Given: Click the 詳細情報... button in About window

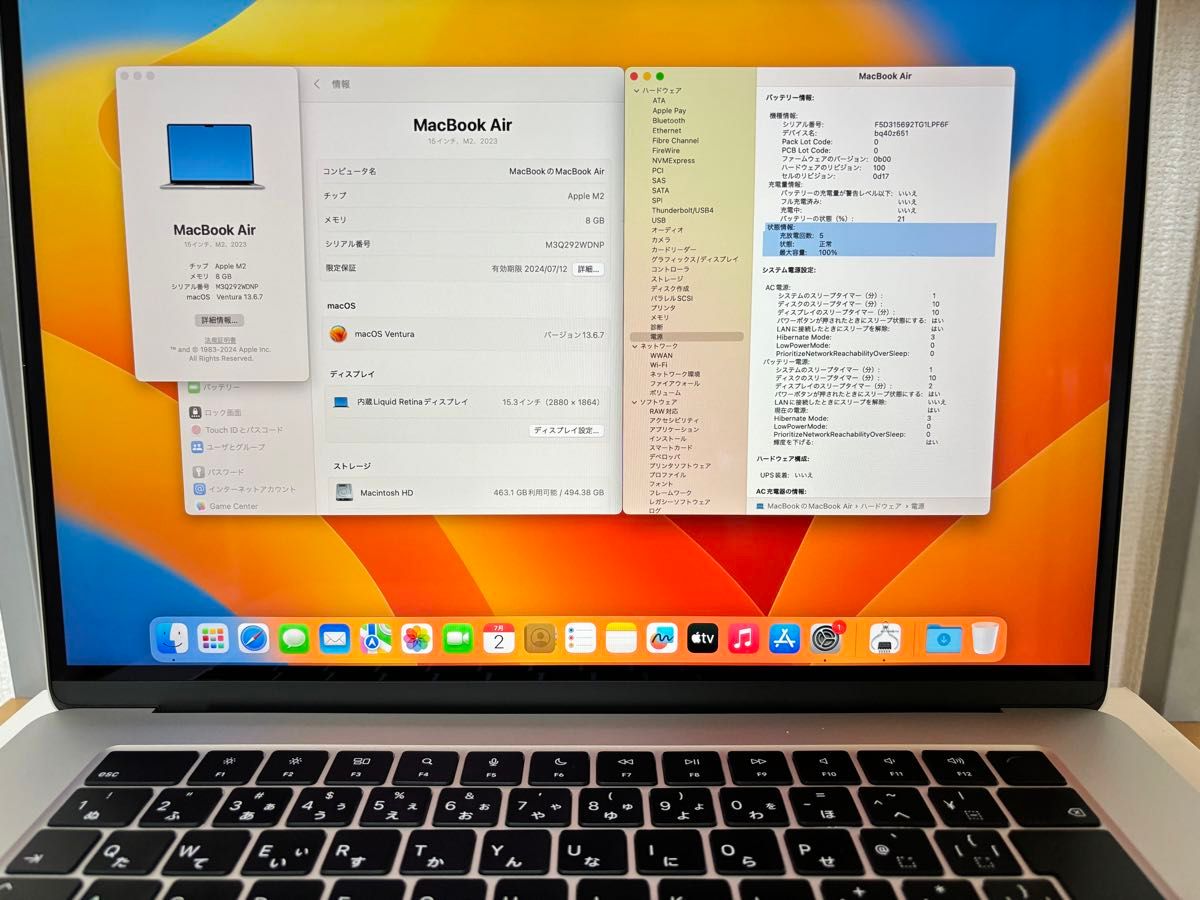Looking at the screenshot, I should point(219,320).
